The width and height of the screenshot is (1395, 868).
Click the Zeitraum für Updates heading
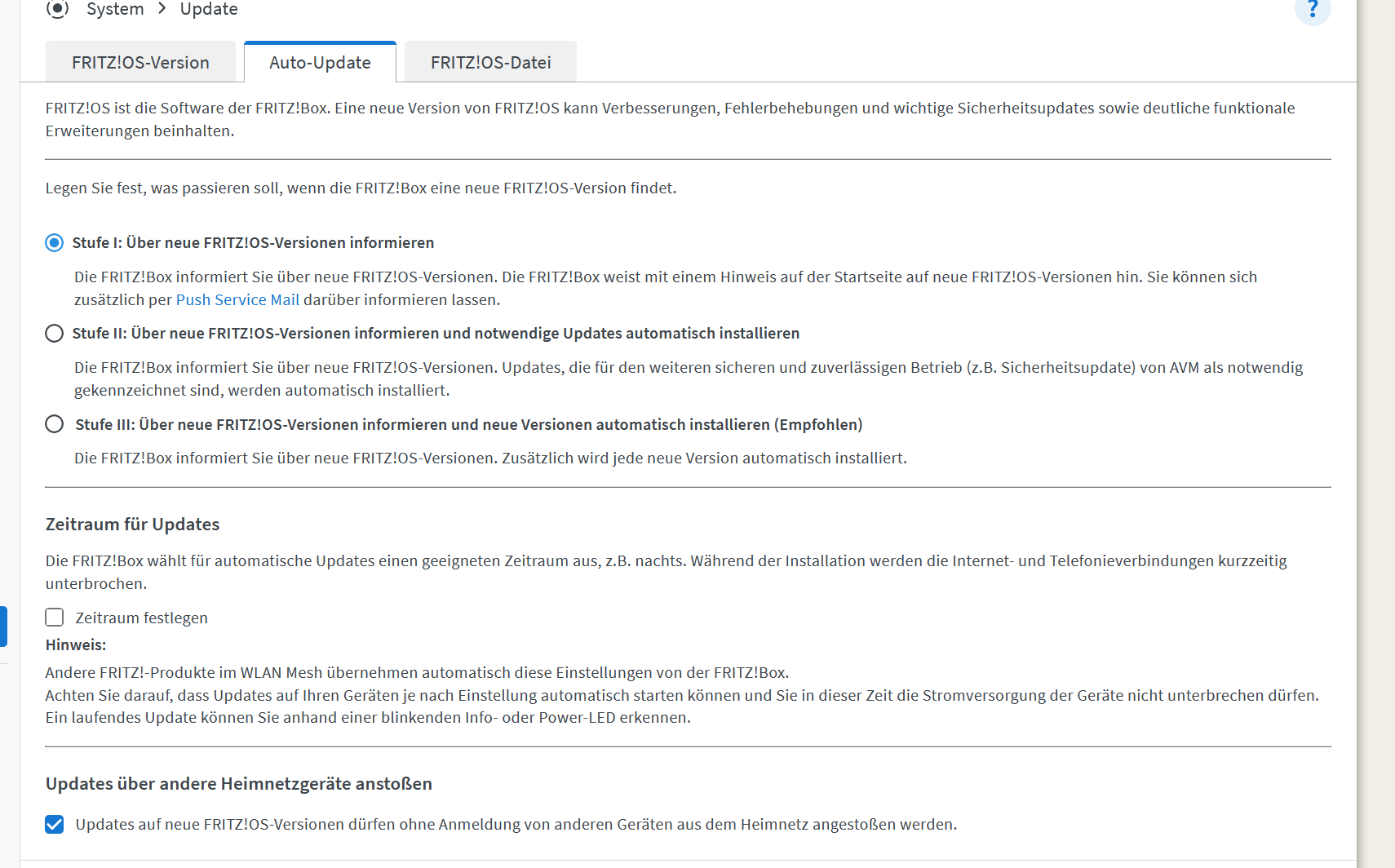pyautogui.click(x=132, y=524)
